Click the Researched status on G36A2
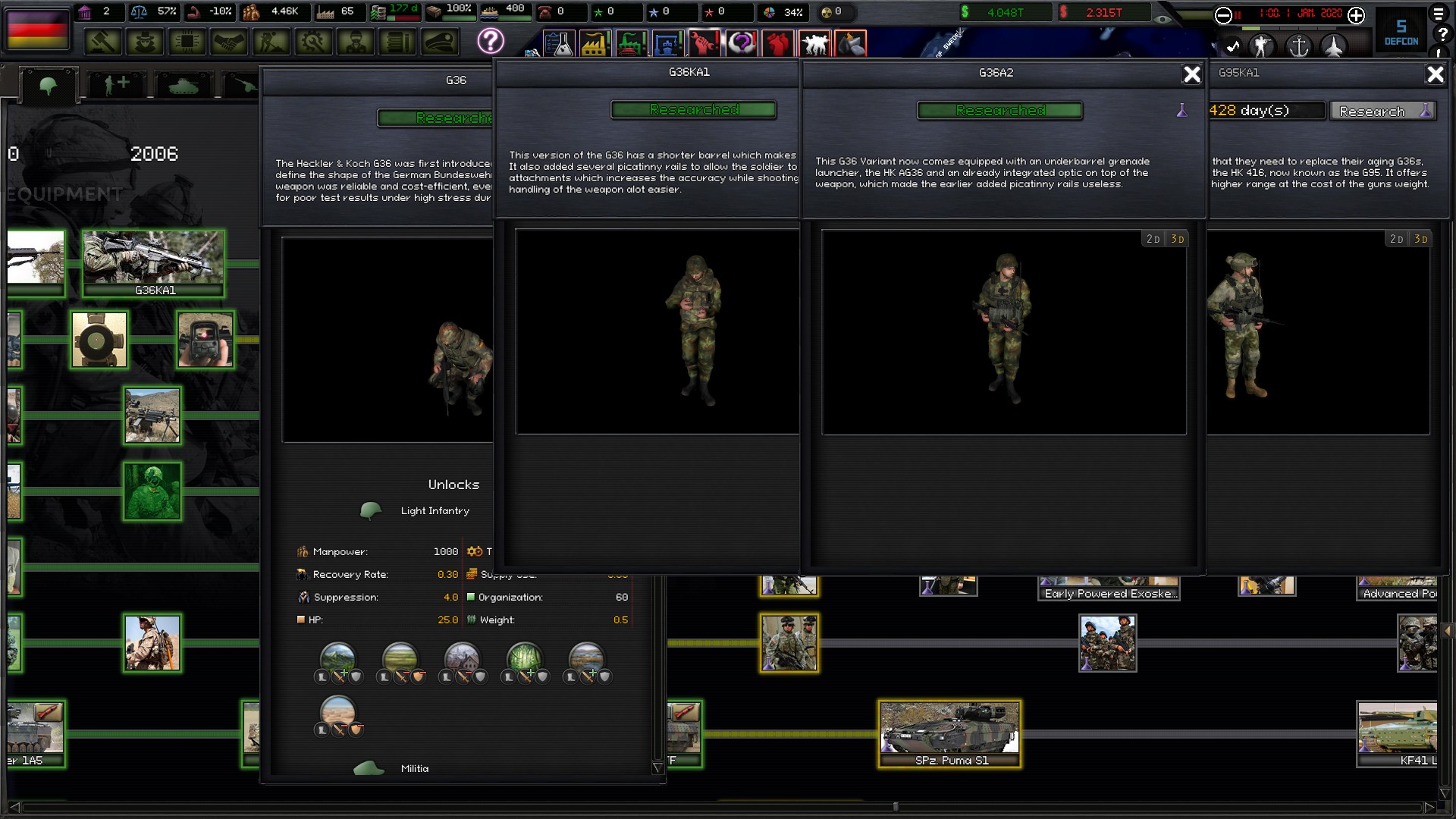 tap(1000, 111)
